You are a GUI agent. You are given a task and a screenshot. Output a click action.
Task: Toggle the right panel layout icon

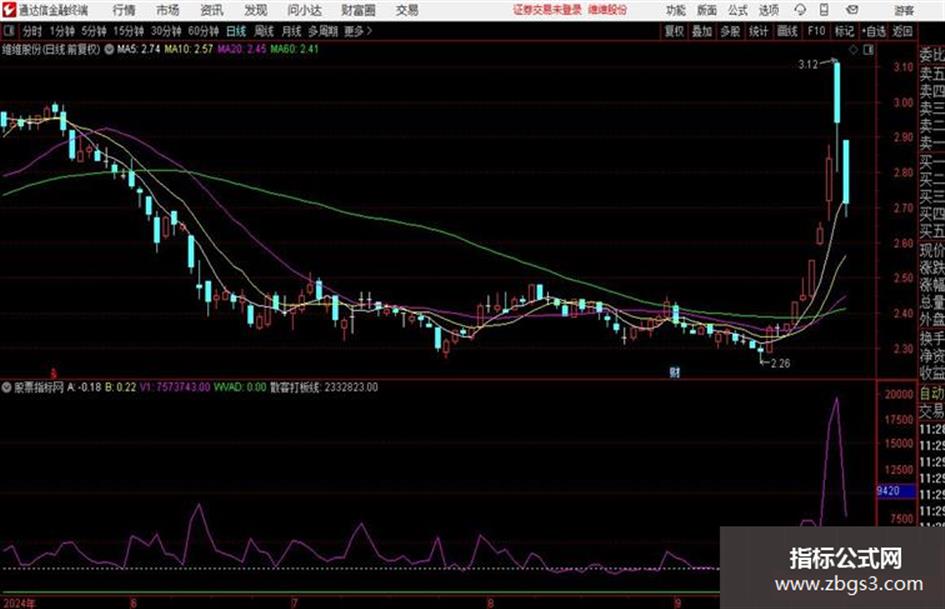click(x=868, y=50)
